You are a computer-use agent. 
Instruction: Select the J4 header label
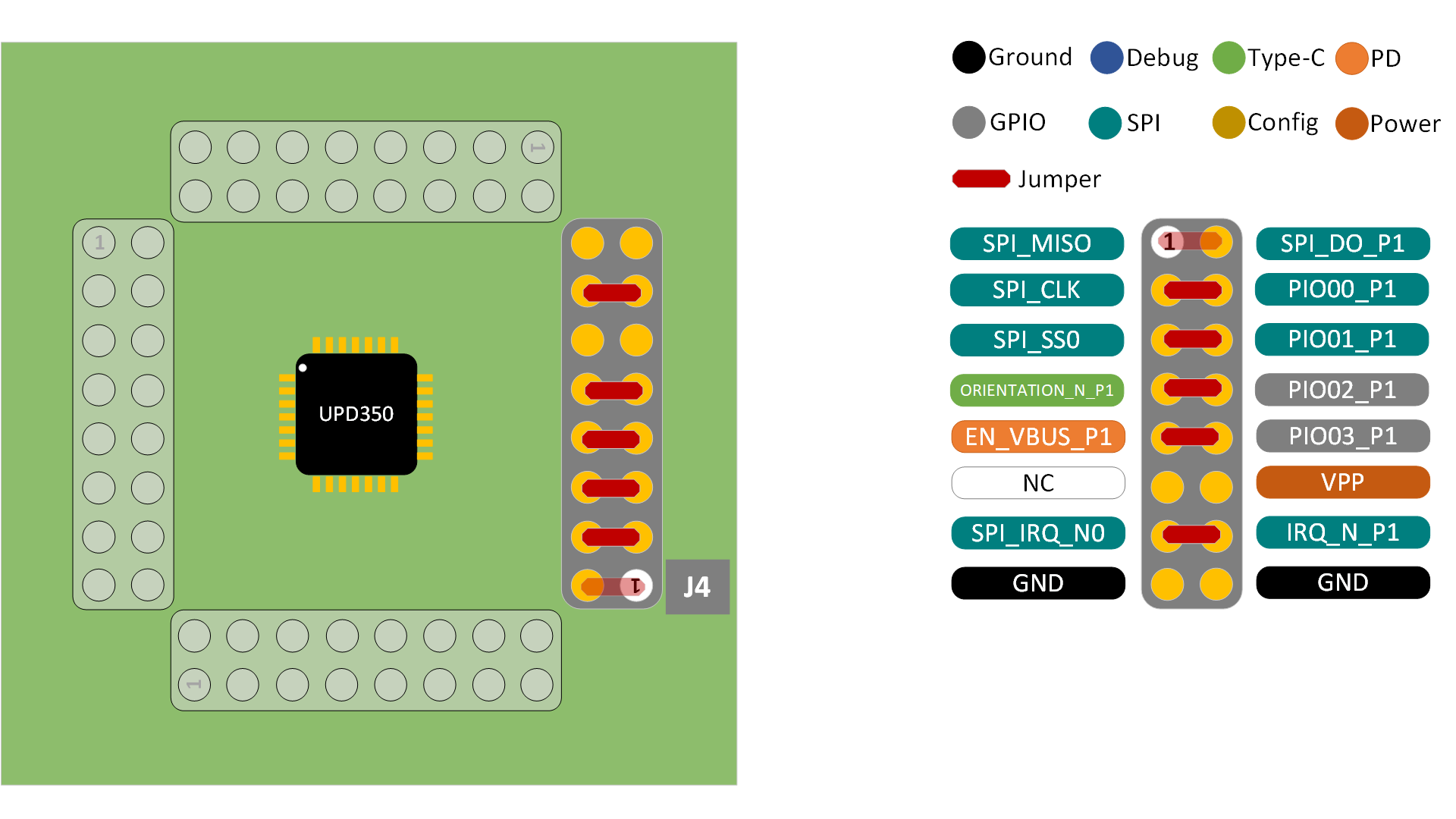(696, 585)
